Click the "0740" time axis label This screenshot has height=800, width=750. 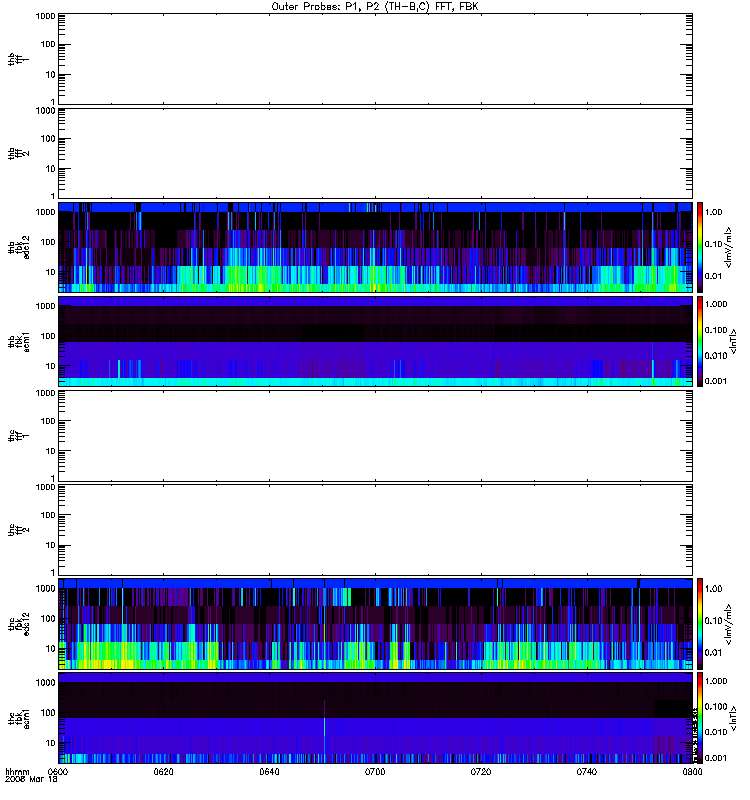point(587,772)
